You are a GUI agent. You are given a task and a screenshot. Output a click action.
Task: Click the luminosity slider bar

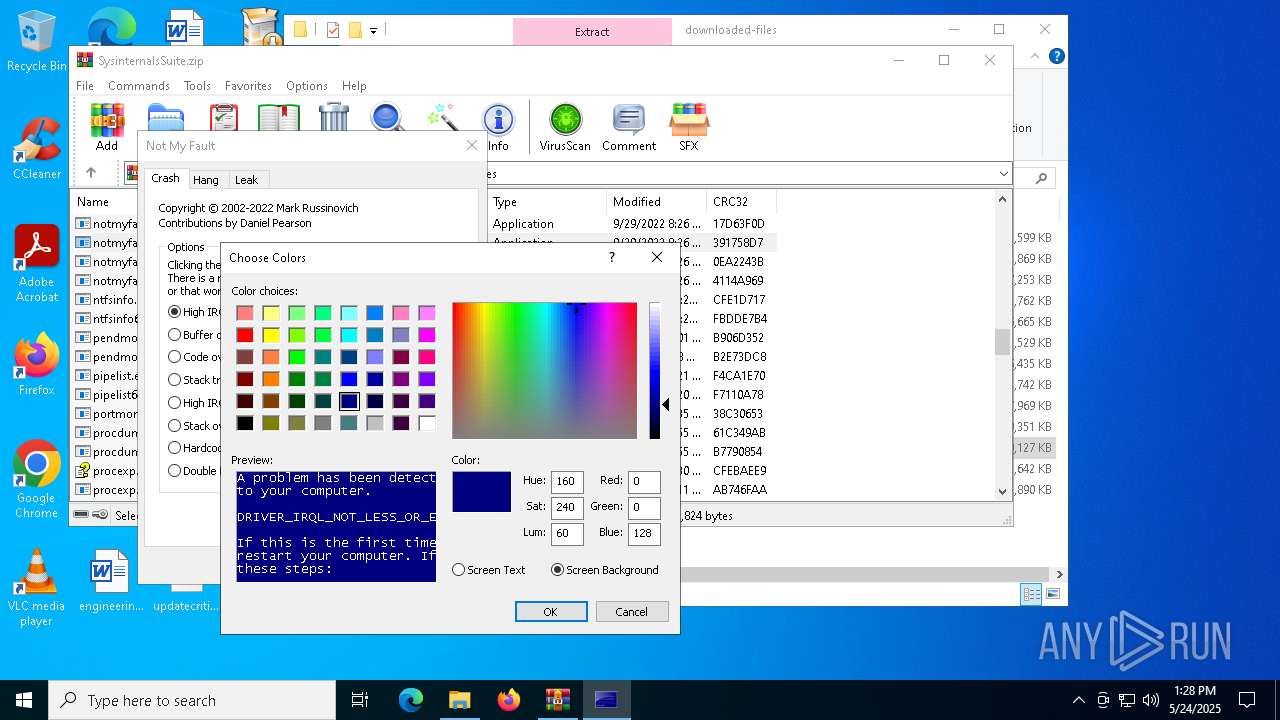coord(655,370)
